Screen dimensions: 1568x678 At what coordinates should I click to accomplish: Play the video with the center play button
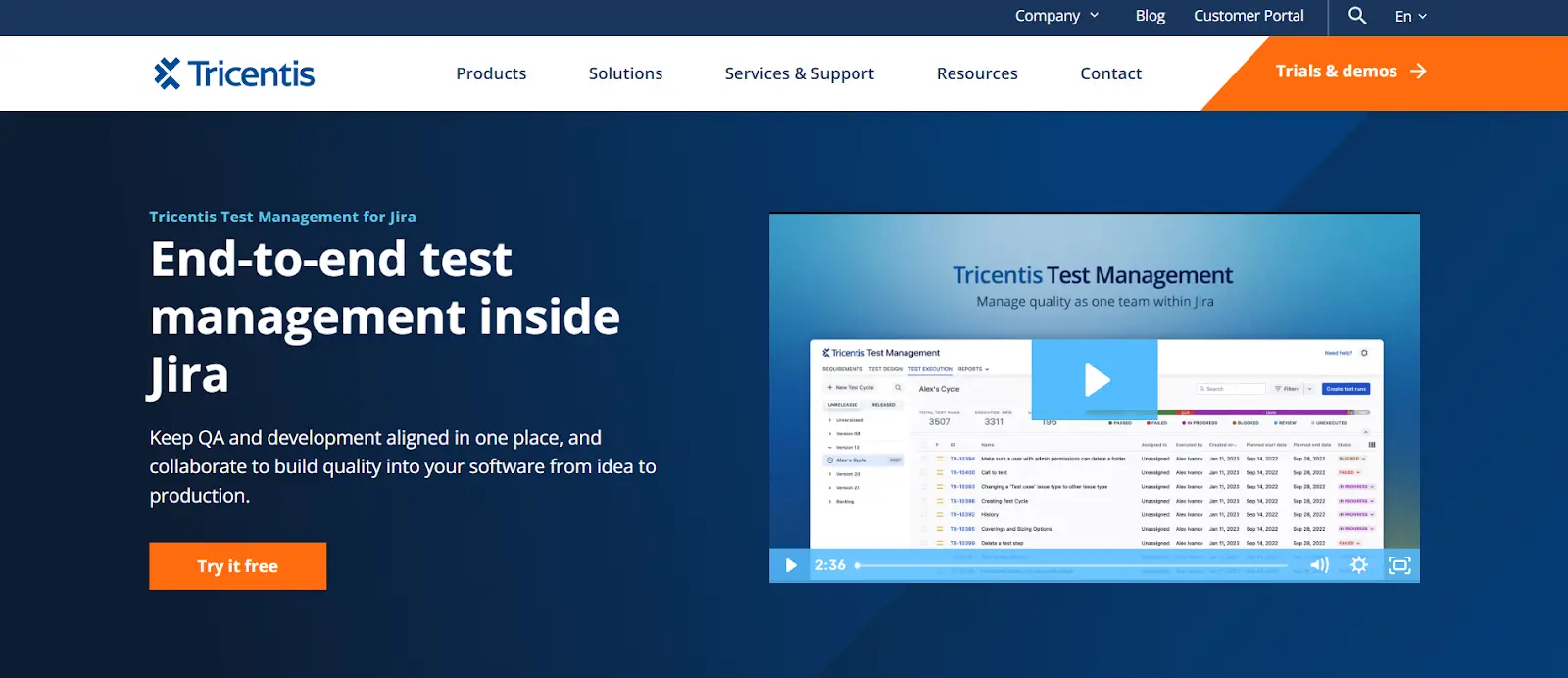click(x=1095, y=380)
